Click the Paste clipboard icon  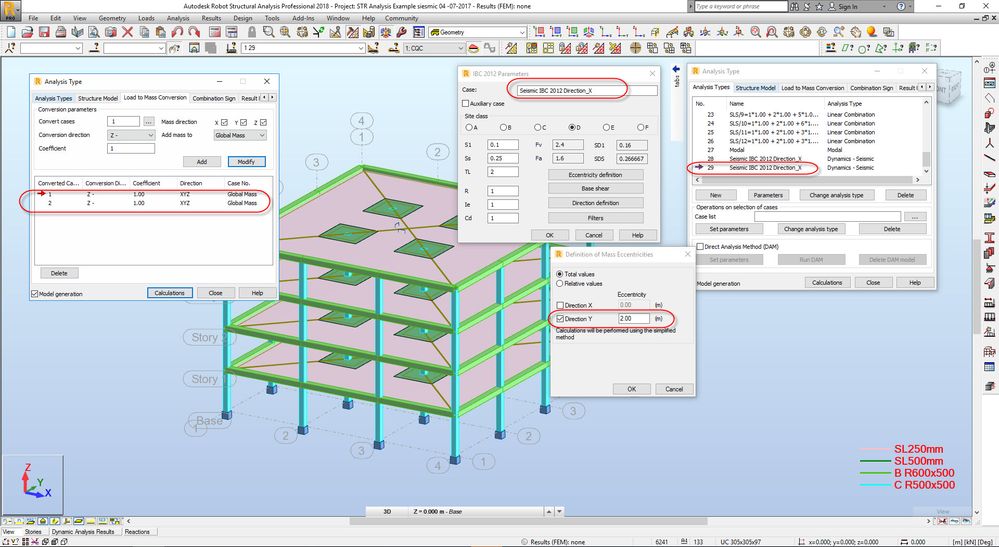161,32
